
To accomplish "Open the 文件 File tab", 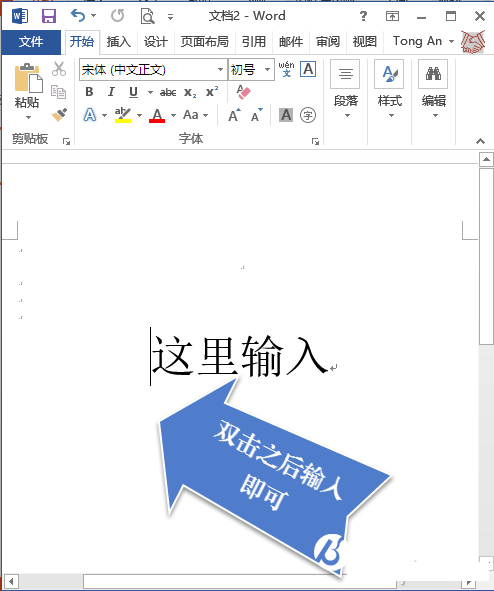I will (x=31, y=42).
